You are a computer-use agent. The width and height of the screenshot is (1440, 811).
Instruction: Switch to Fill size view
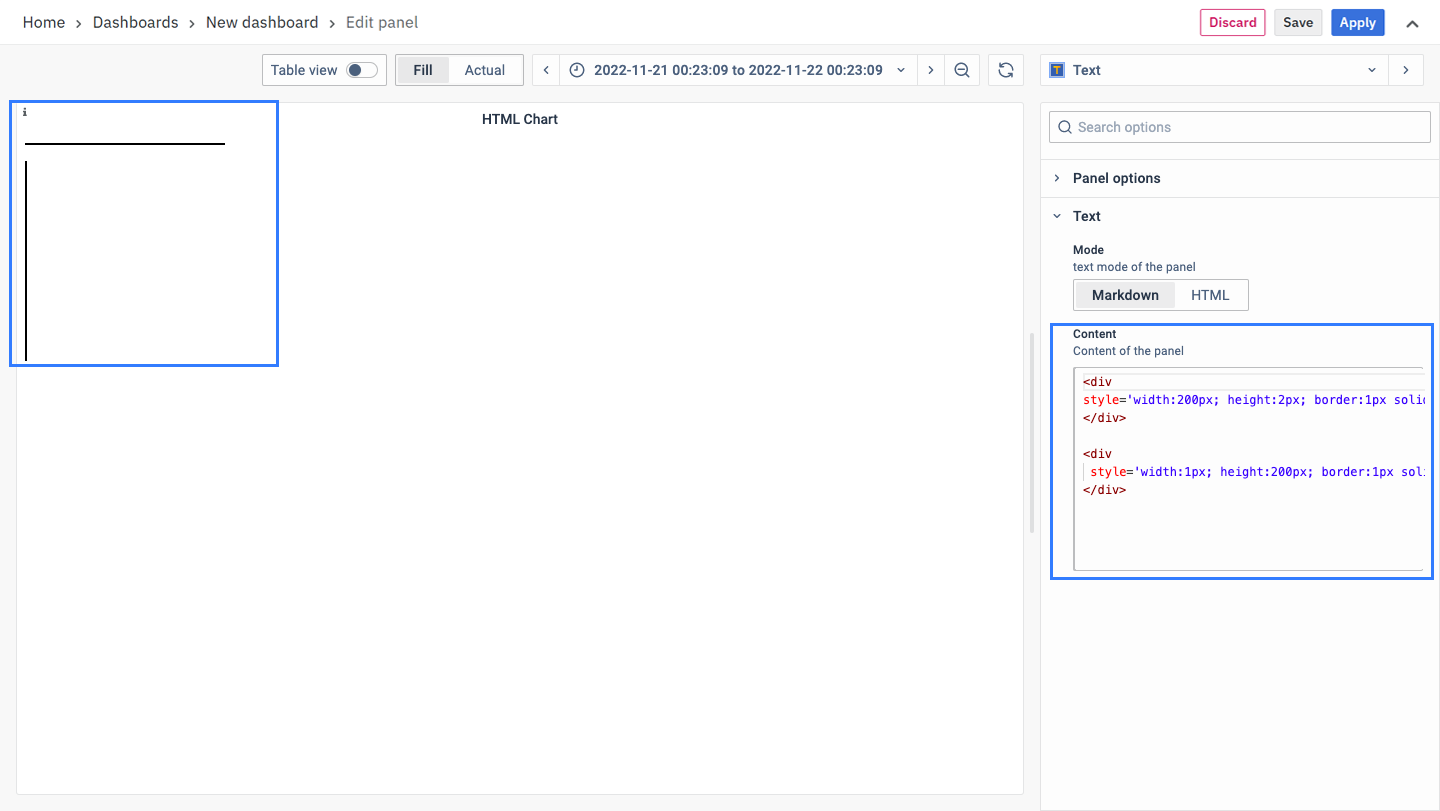423,70
